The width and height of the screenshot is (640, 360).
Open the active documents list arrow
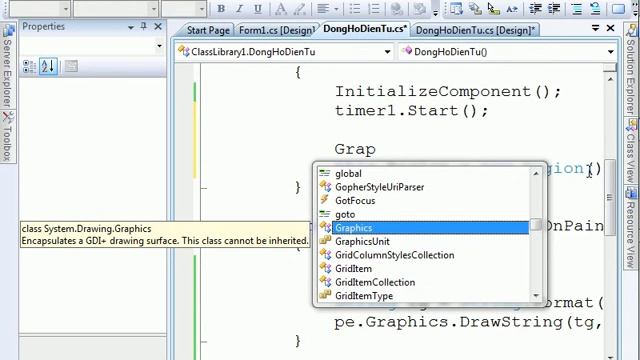(x=596, y=28)
